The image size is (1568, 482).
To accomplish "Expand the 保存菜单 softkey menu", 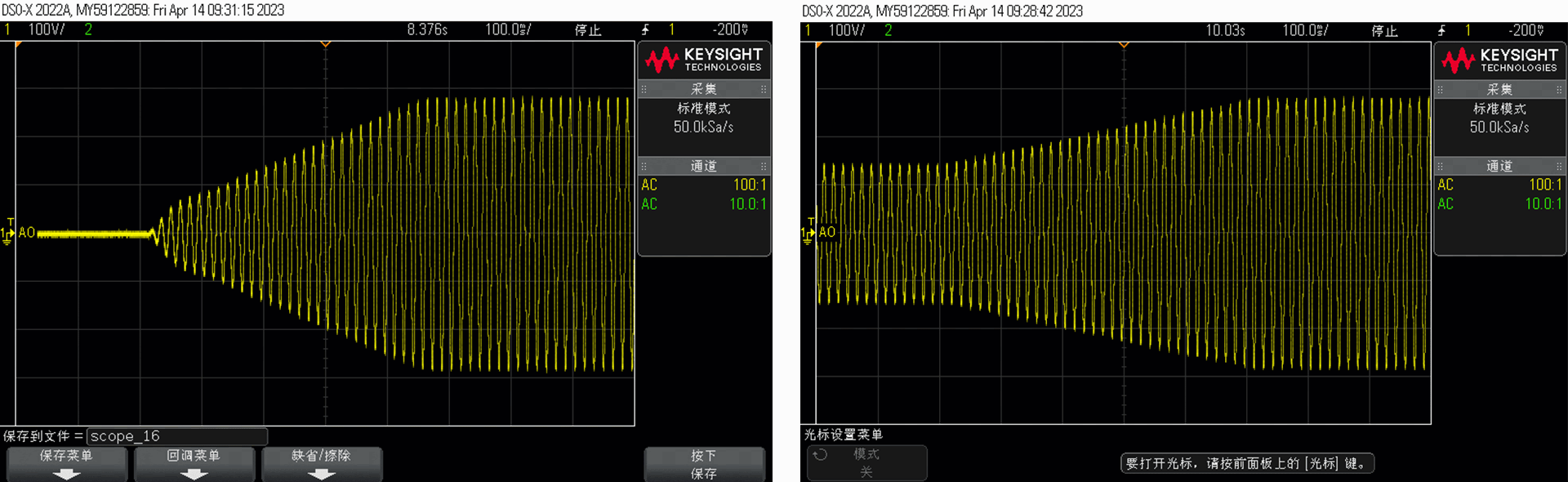I will [x=66, y=464].
